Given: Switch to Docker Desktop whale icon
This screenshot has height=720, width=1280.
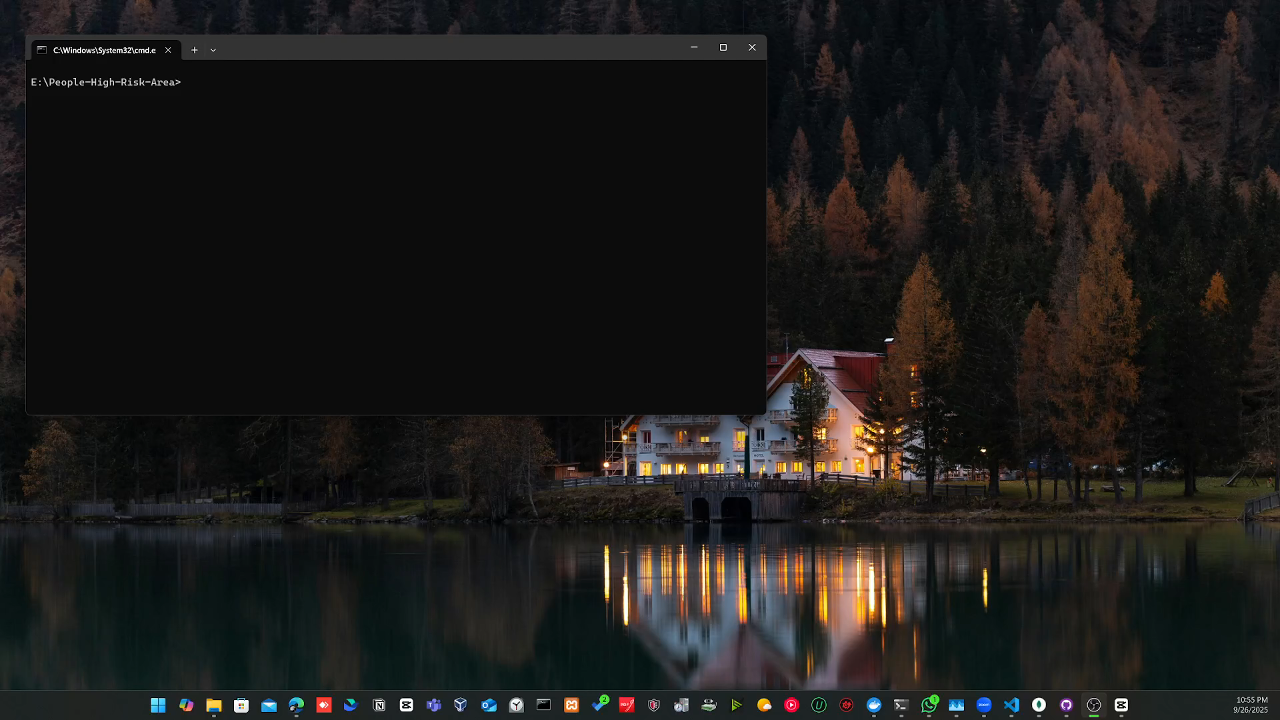Looking at the screenshot, I should coord(874,705).
